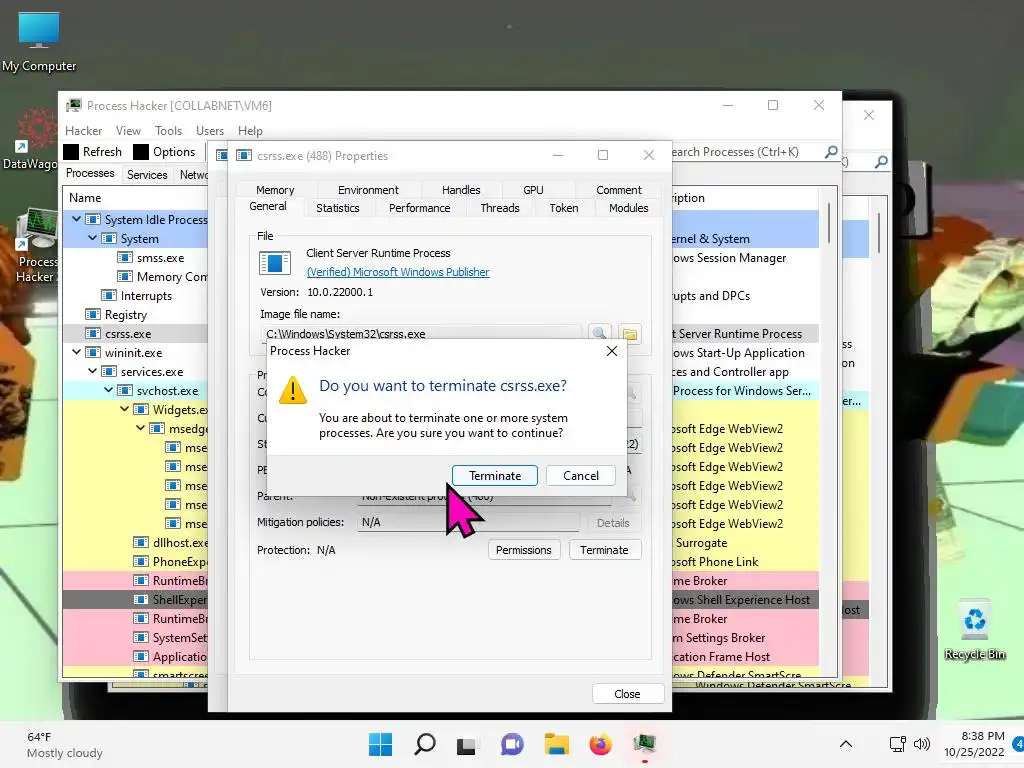Viewport: 1024px width, 768px height.
Task: Open My Computer desktop icon
Action: (x=39, y=40)
